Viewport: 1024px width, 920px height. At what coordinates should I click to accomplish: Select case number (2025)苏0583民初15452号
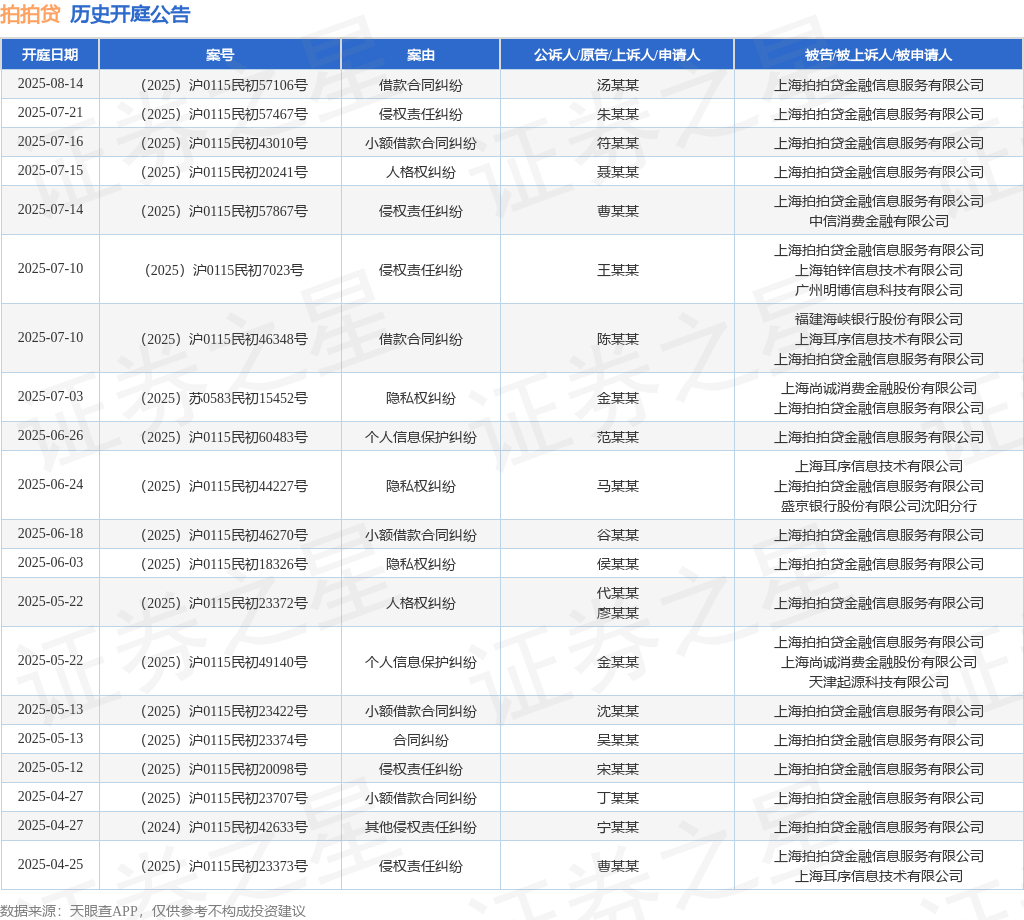(x=220, y=398)
